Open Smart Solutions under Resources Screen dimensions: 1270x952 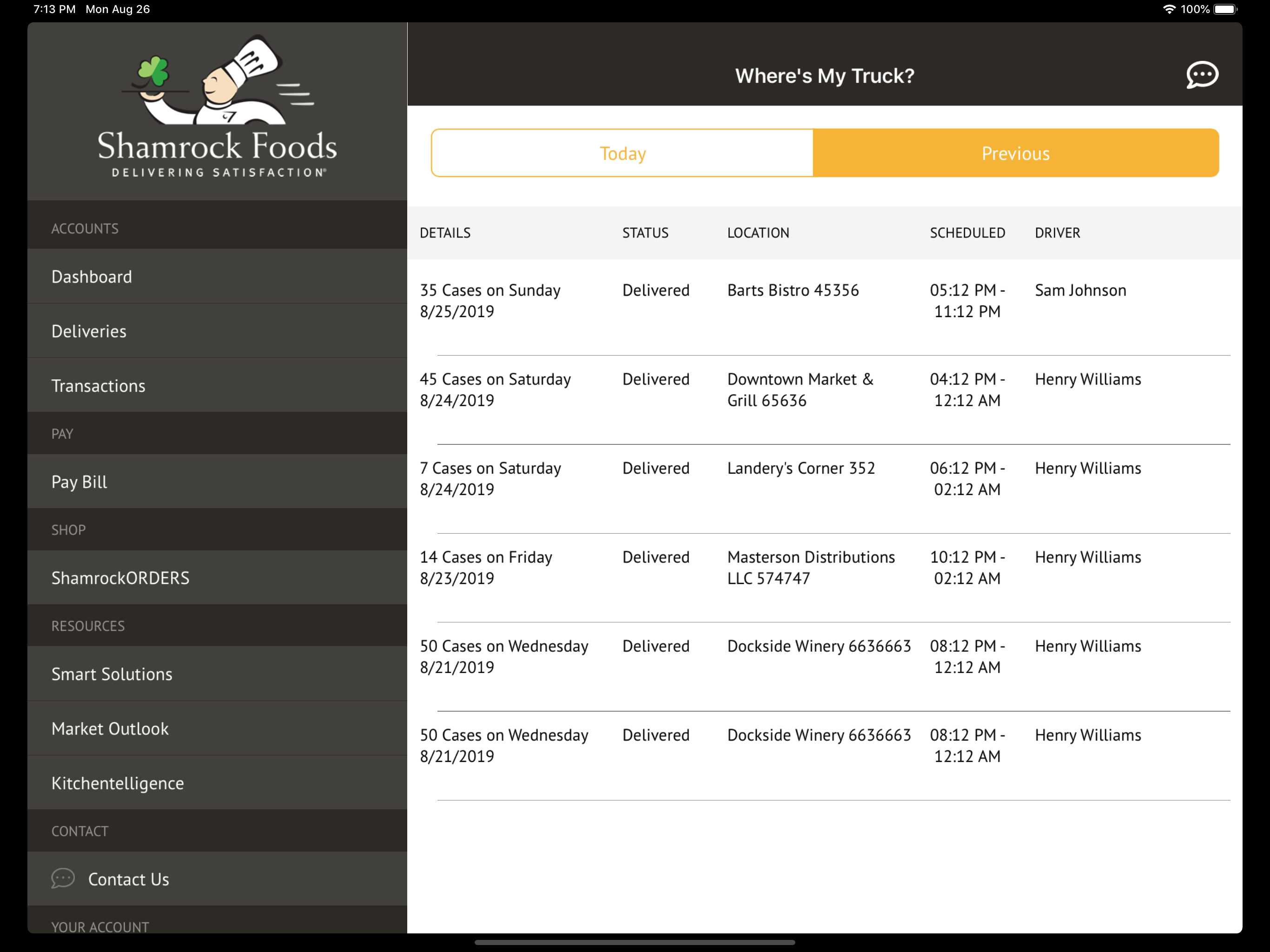pos(217,674)
